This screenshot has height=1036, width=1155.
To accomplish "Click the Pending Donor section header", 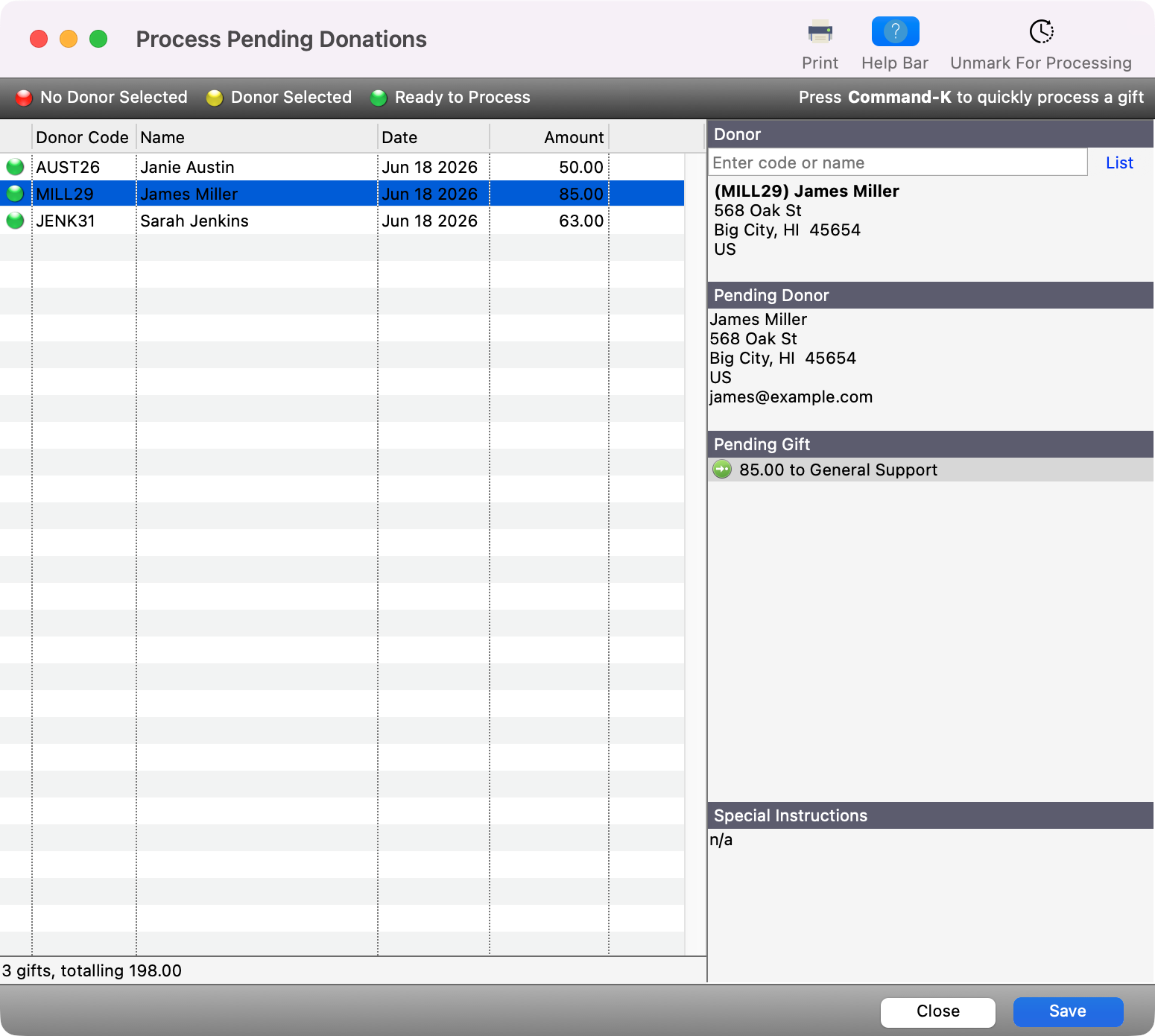I will (x=931, y=295).
